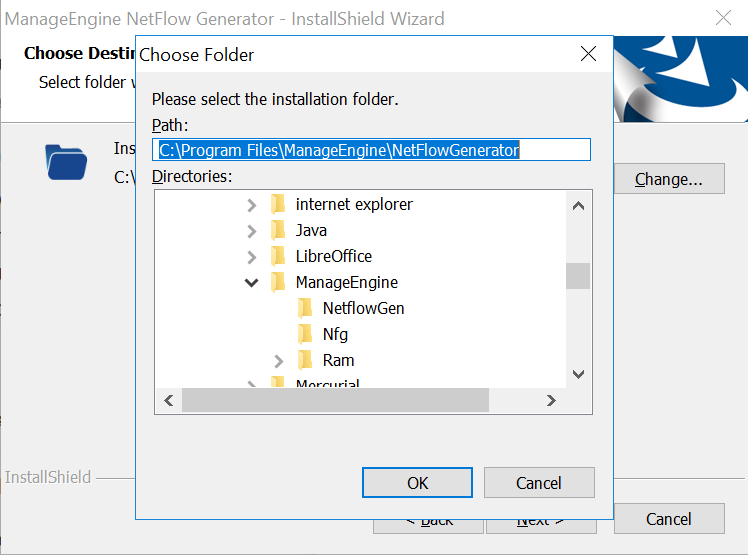The height and width of the screenshot is (555, 748).
Task: Click the Ram folder icon
Action: [x=305, y=361]
